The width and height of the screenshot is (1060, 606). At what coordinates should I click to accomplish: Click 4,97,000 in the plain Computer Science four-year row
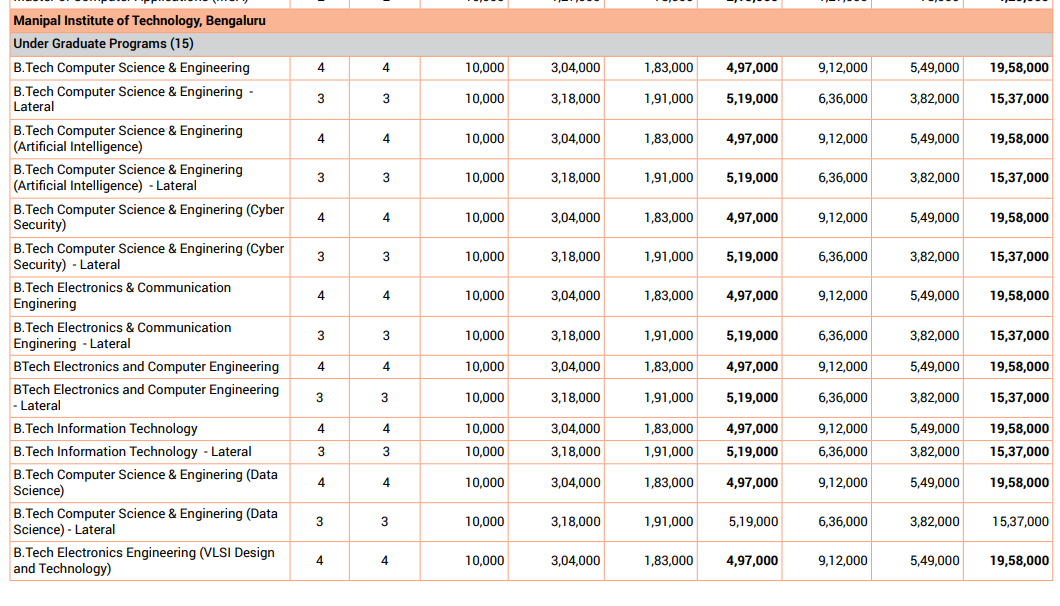(x=752, y=68)
